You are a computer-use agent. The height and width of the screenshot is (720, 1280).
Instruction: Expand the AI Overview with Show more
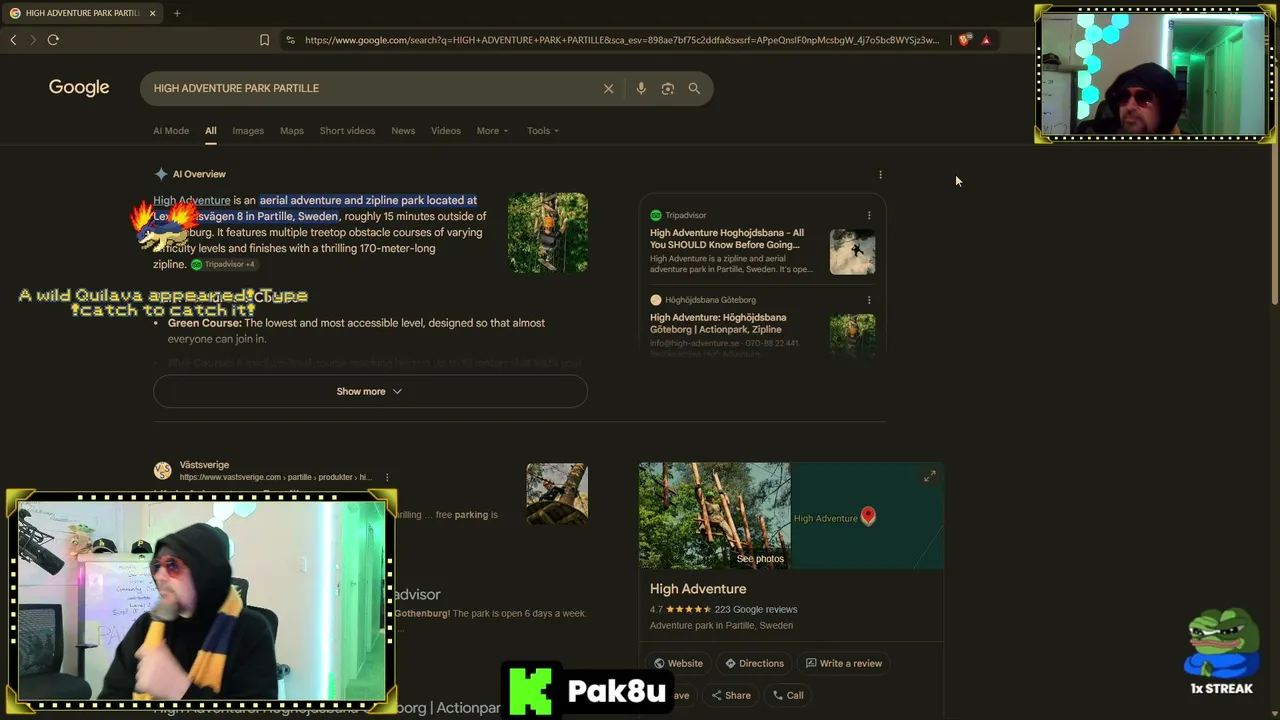[370, 391]
